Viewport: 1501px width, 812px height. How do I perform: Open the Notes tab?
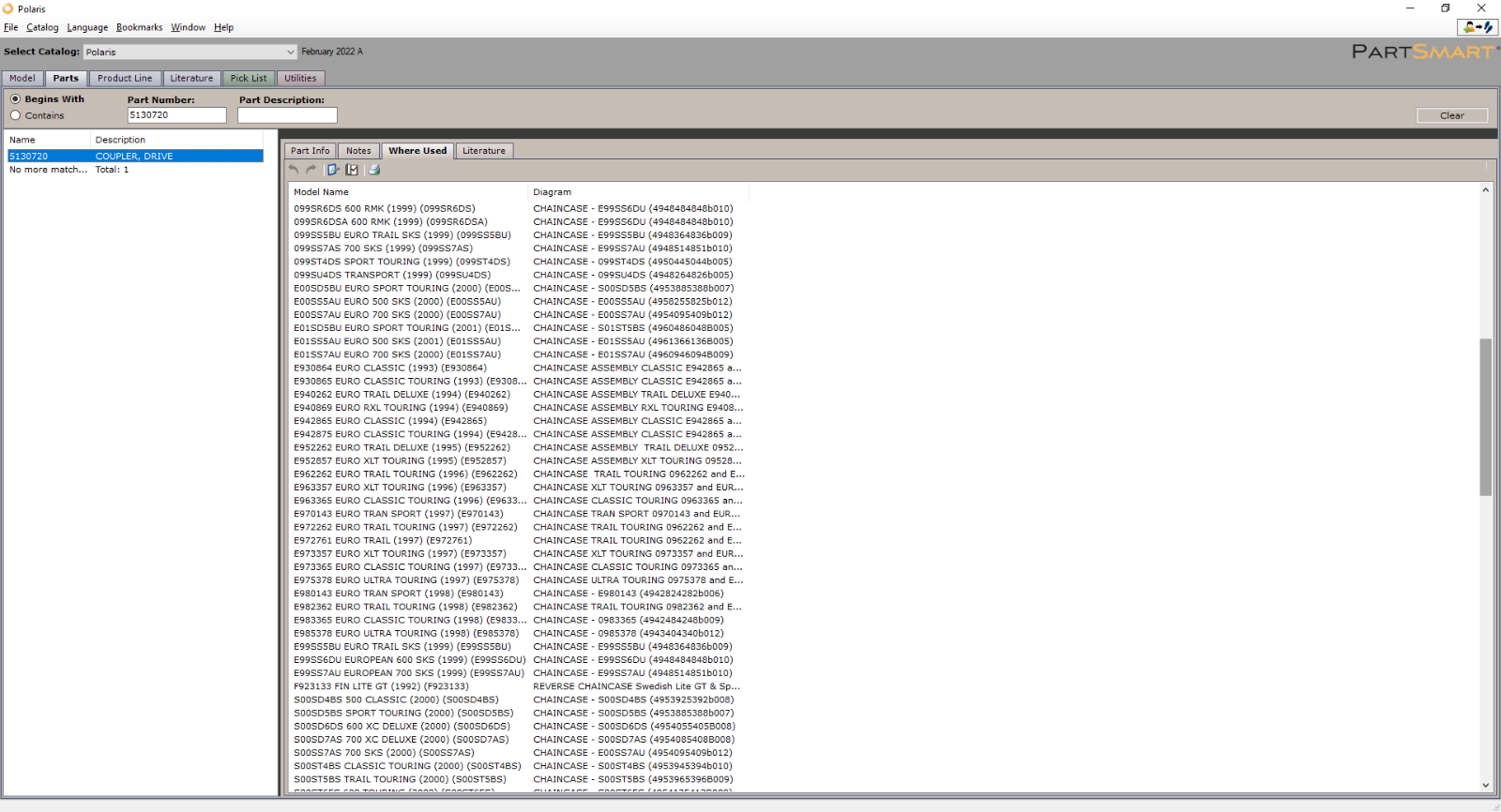(358, 150)
